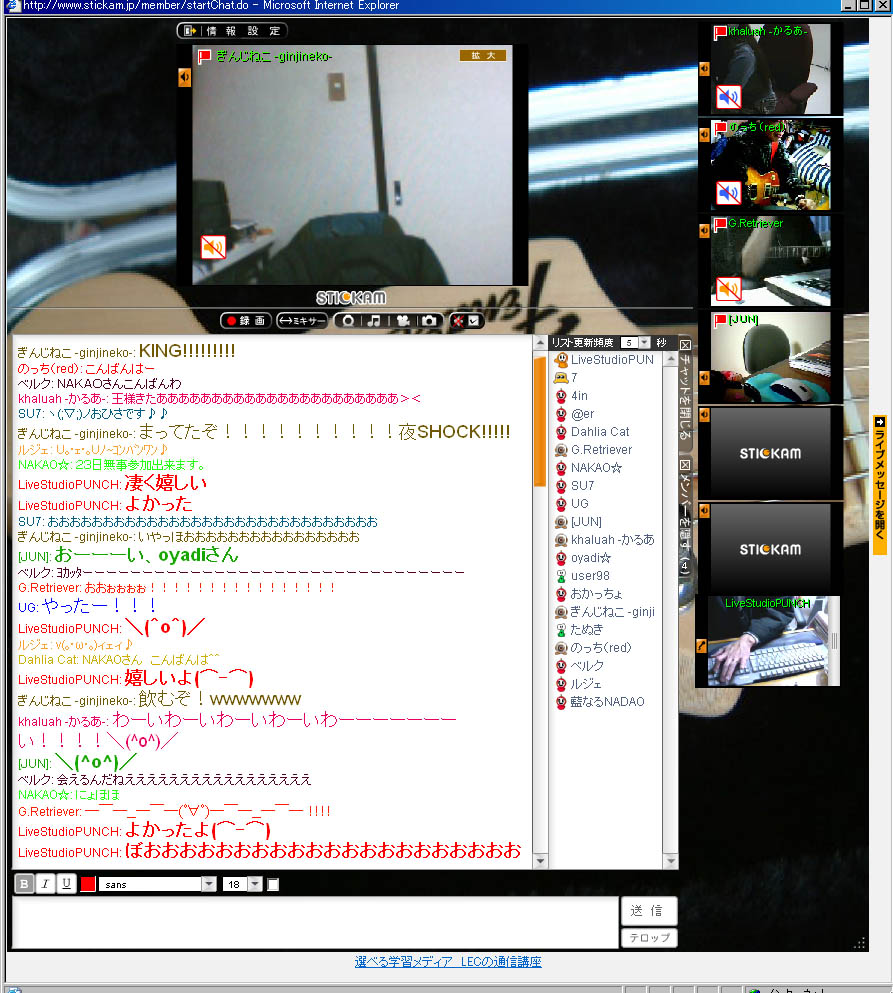The height and width of the screenshot is (993, 893).
Task: Click the webcam icon in media toolbar
Action: pyautogui.click(x=348, y=321)
